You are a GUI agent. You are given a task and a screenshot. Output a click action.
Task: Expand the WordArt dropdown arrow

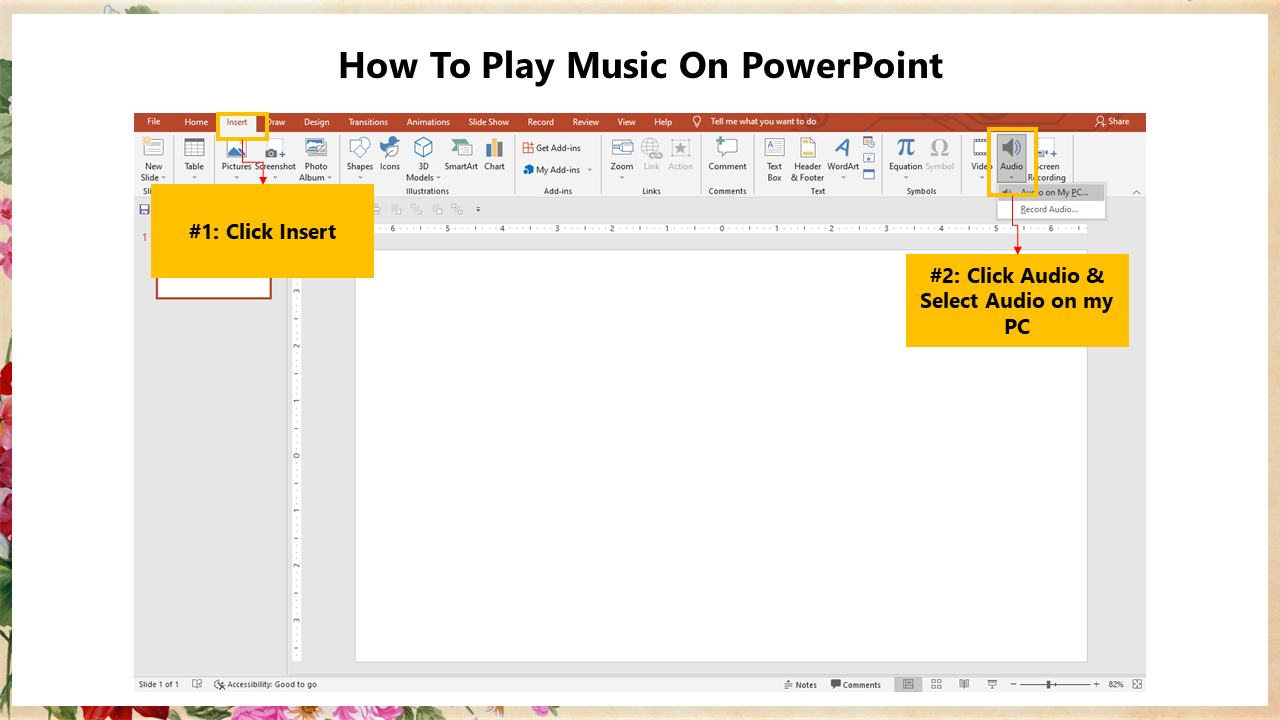pos(843,178)
